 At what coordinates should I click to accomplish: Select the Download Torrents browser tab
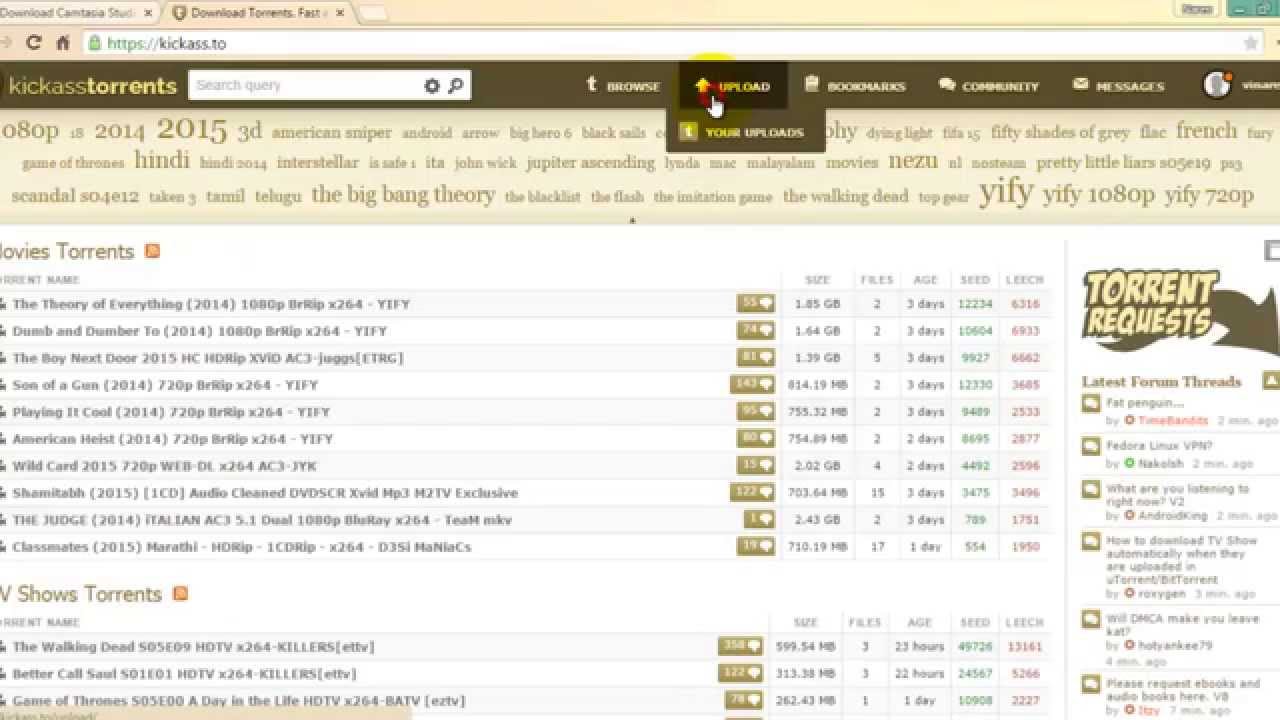[x=259, y=13]
